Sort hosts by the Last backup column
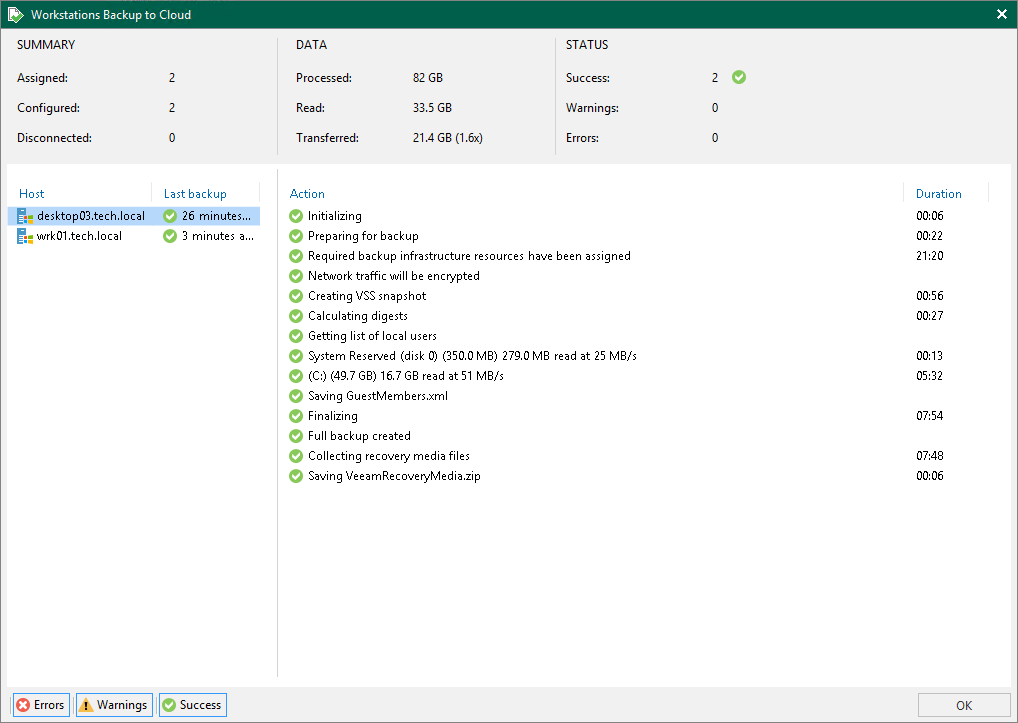 (x=194, y=193)
